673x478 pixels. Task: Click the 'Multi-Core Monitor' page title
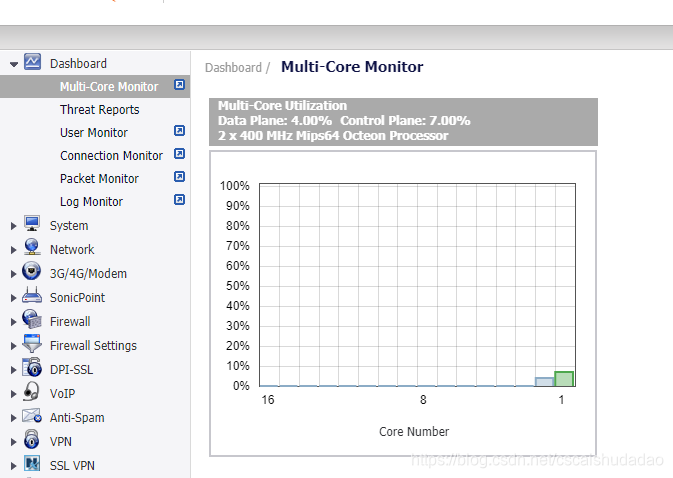pos(352,67)
